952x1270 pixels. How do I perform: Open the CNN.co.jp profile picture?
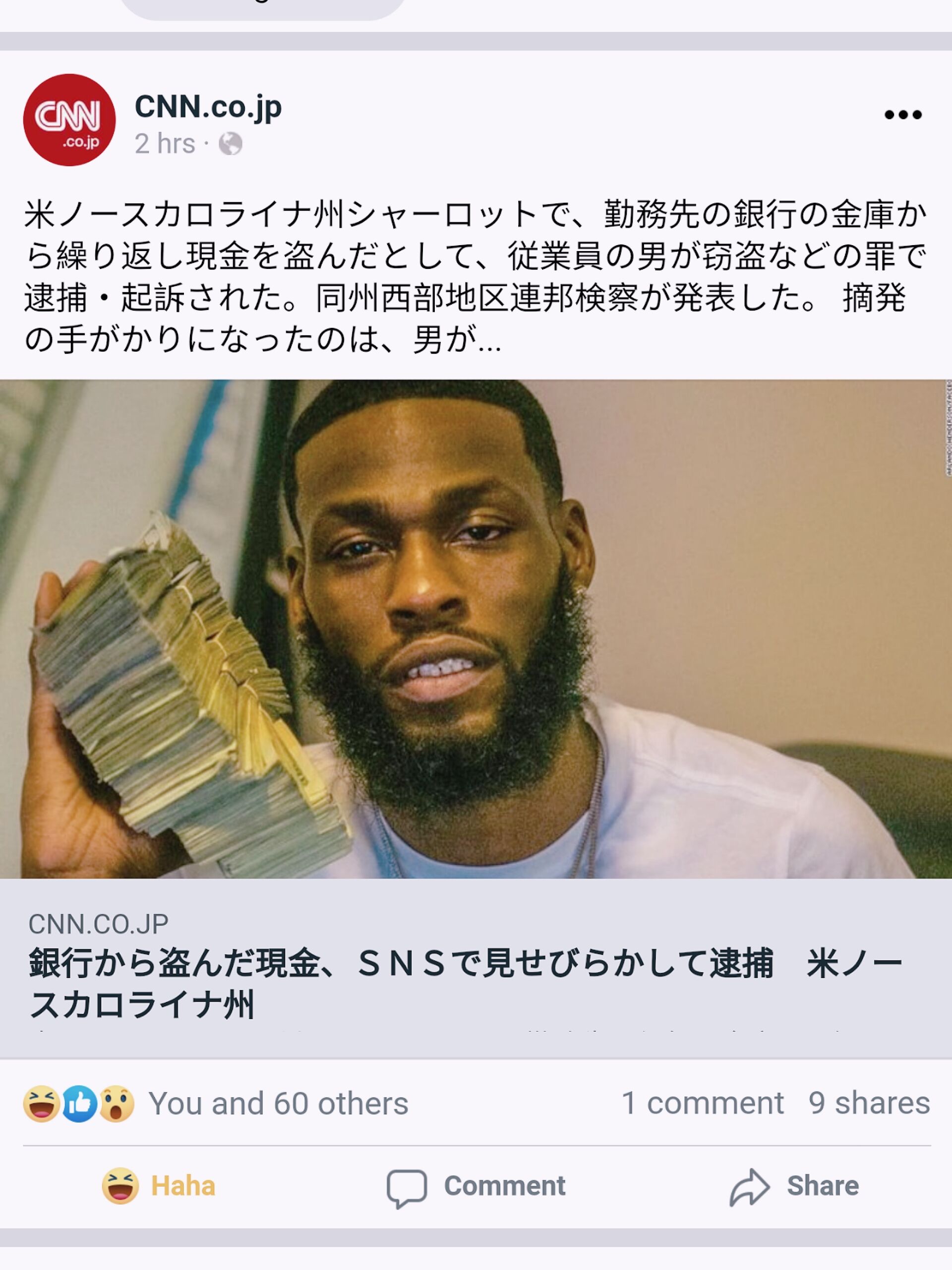[69, 120]
